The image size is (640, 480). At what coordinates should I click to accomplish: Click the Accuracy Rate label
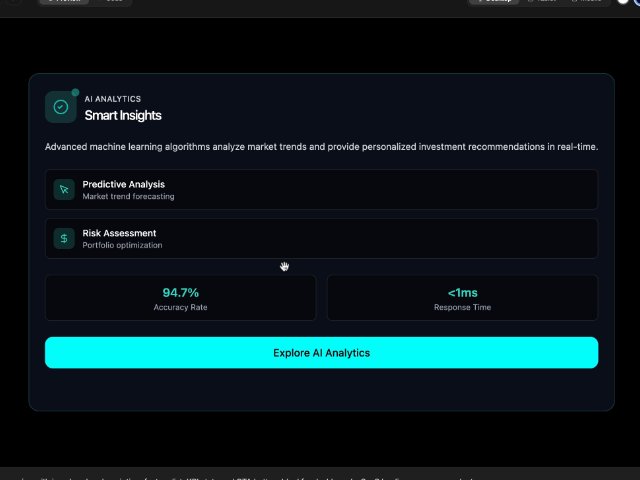[180, 307]
